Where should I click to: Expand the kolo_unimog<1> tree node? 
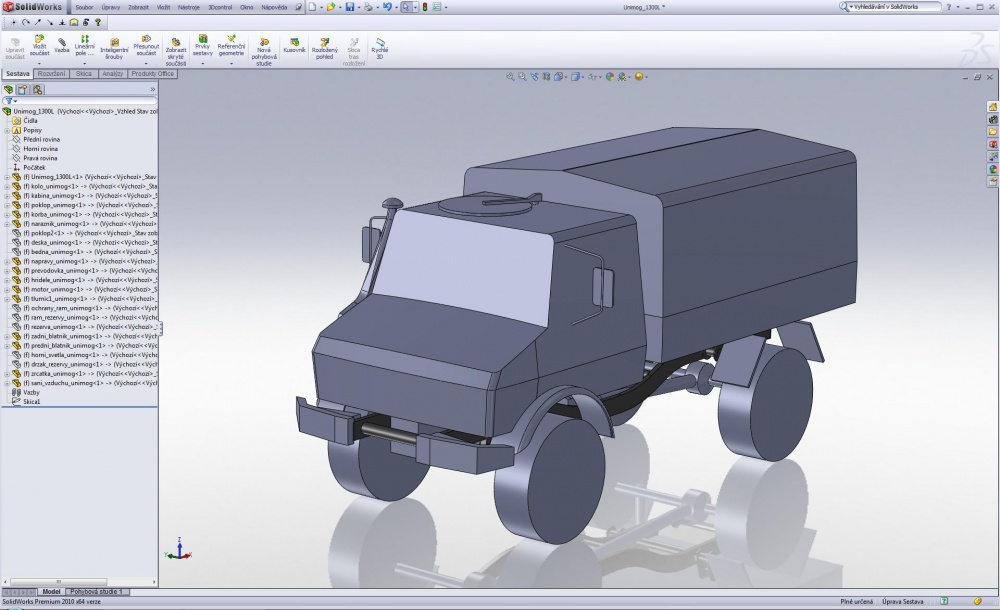6,186
